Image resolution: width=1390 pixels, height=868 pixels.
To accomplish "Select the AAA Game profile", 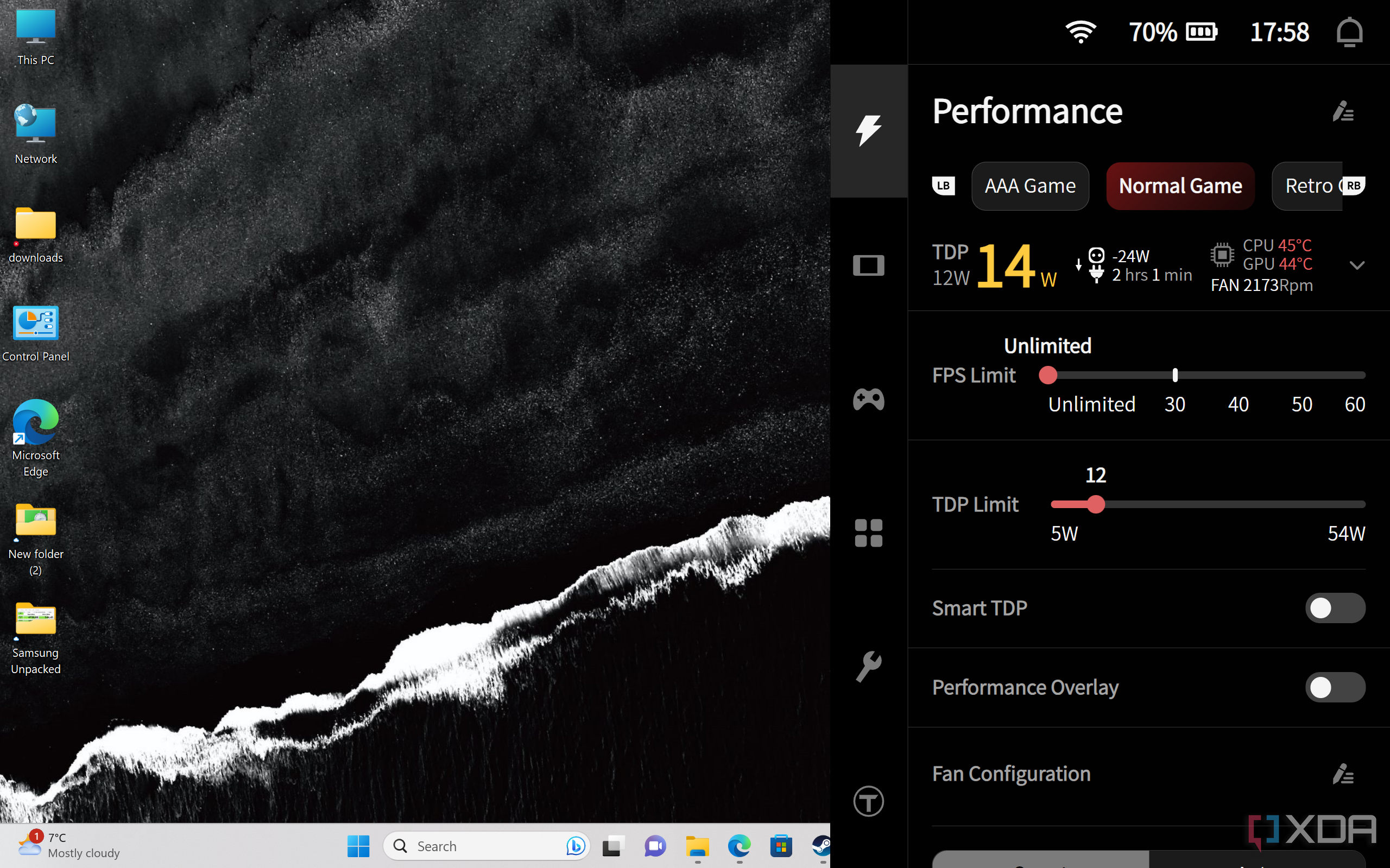I will click(1030, 186).
